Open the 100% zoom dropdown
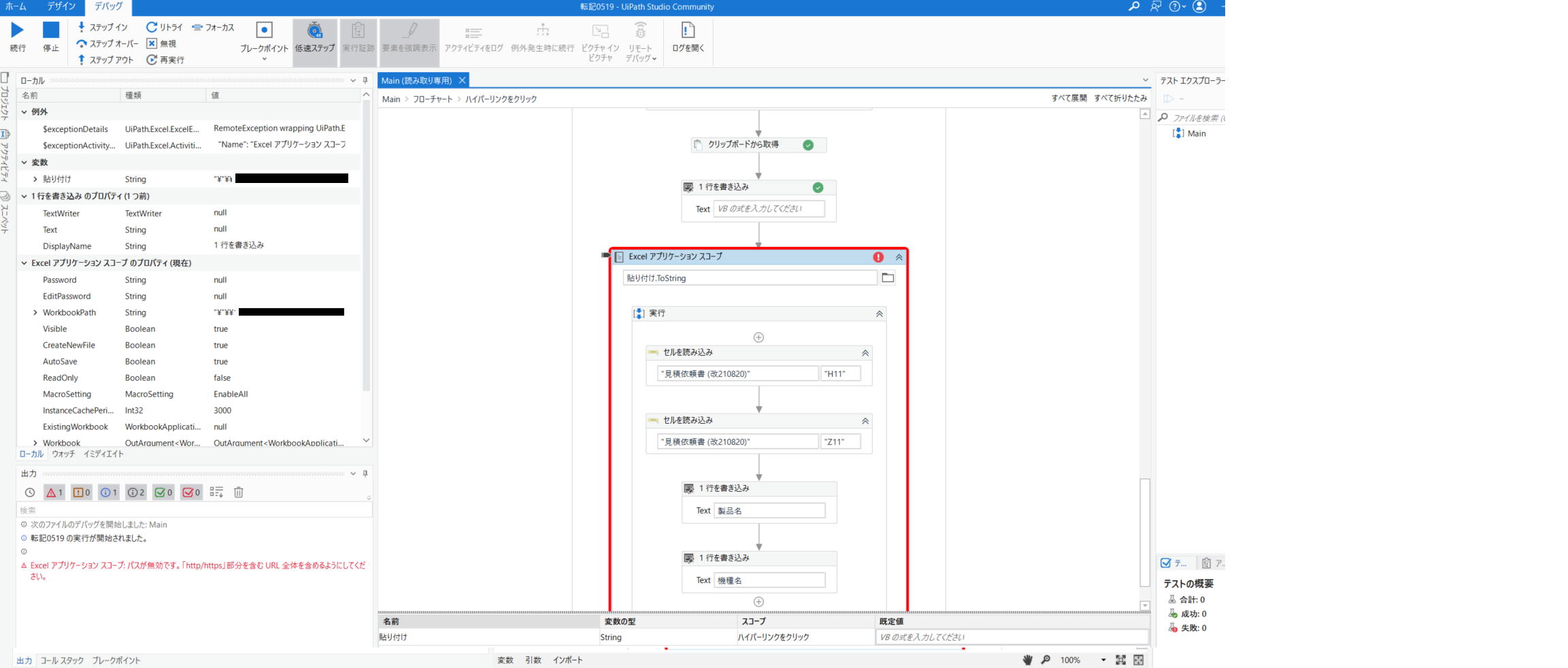Image resolution: width=1568 pixels, height=668 pixels. [1103, 661]
